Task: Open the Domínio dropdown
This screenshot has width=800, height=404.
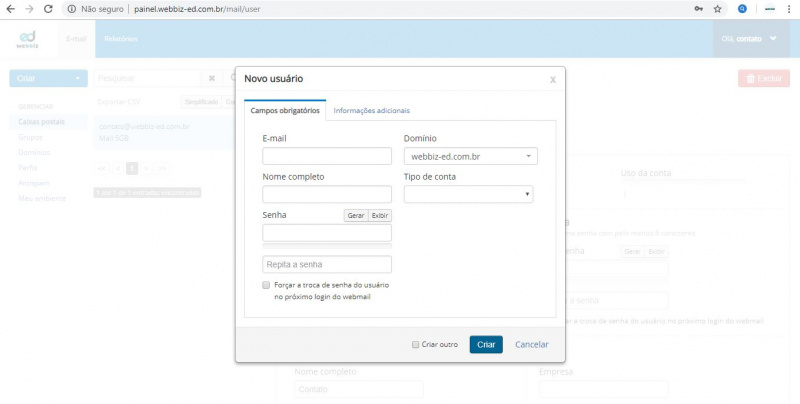Action: [x=470, y=157]
